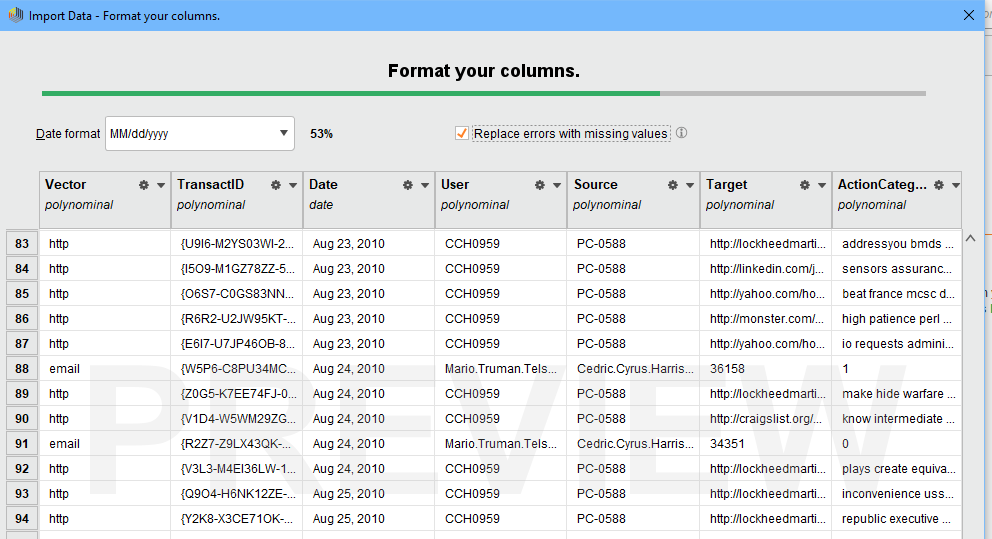Select row number 83 header

(x=22, y=244)
